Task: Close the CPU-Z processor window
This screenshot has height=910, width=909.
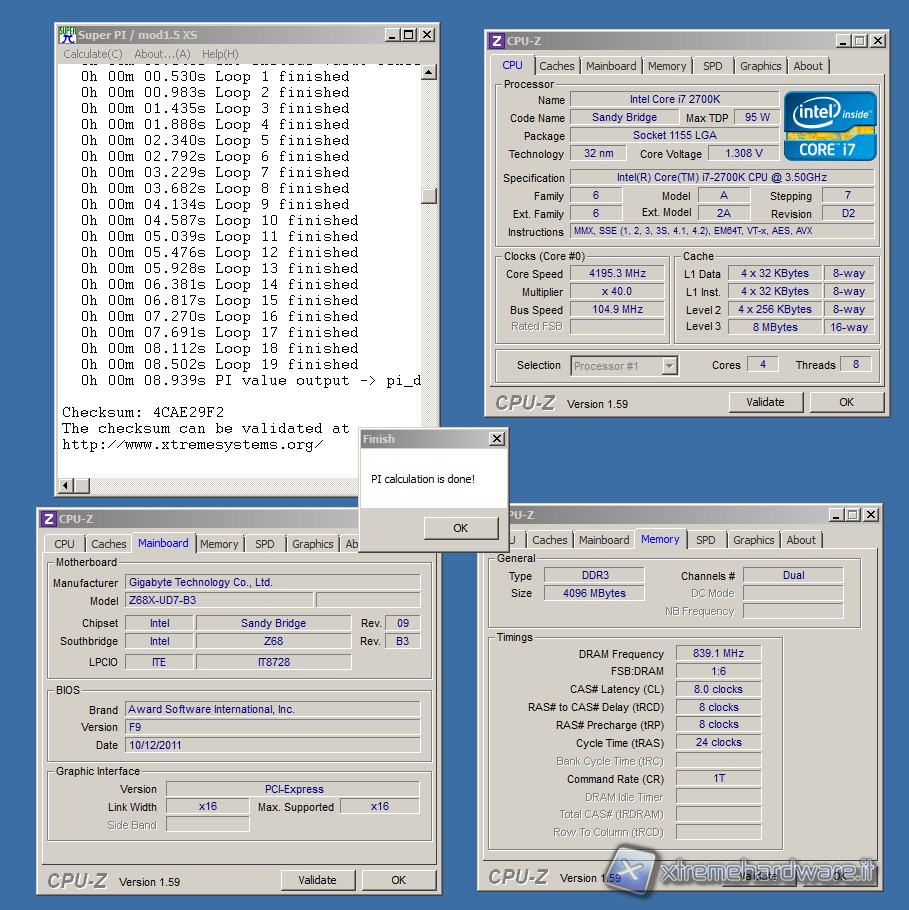Action: click(877, 41)
